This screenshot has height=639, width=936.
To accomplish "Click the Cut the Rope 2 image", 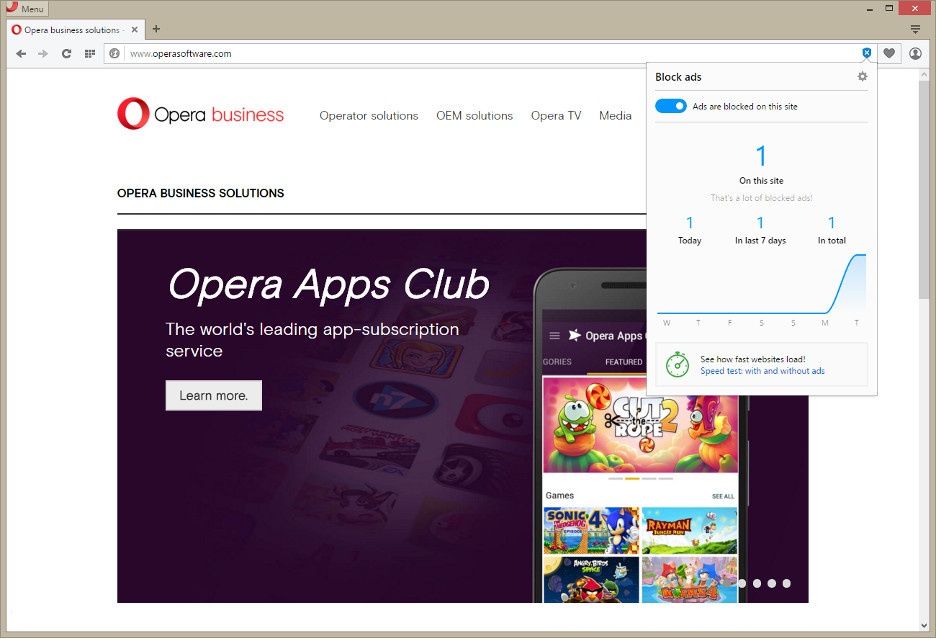I will coord(640,425).
